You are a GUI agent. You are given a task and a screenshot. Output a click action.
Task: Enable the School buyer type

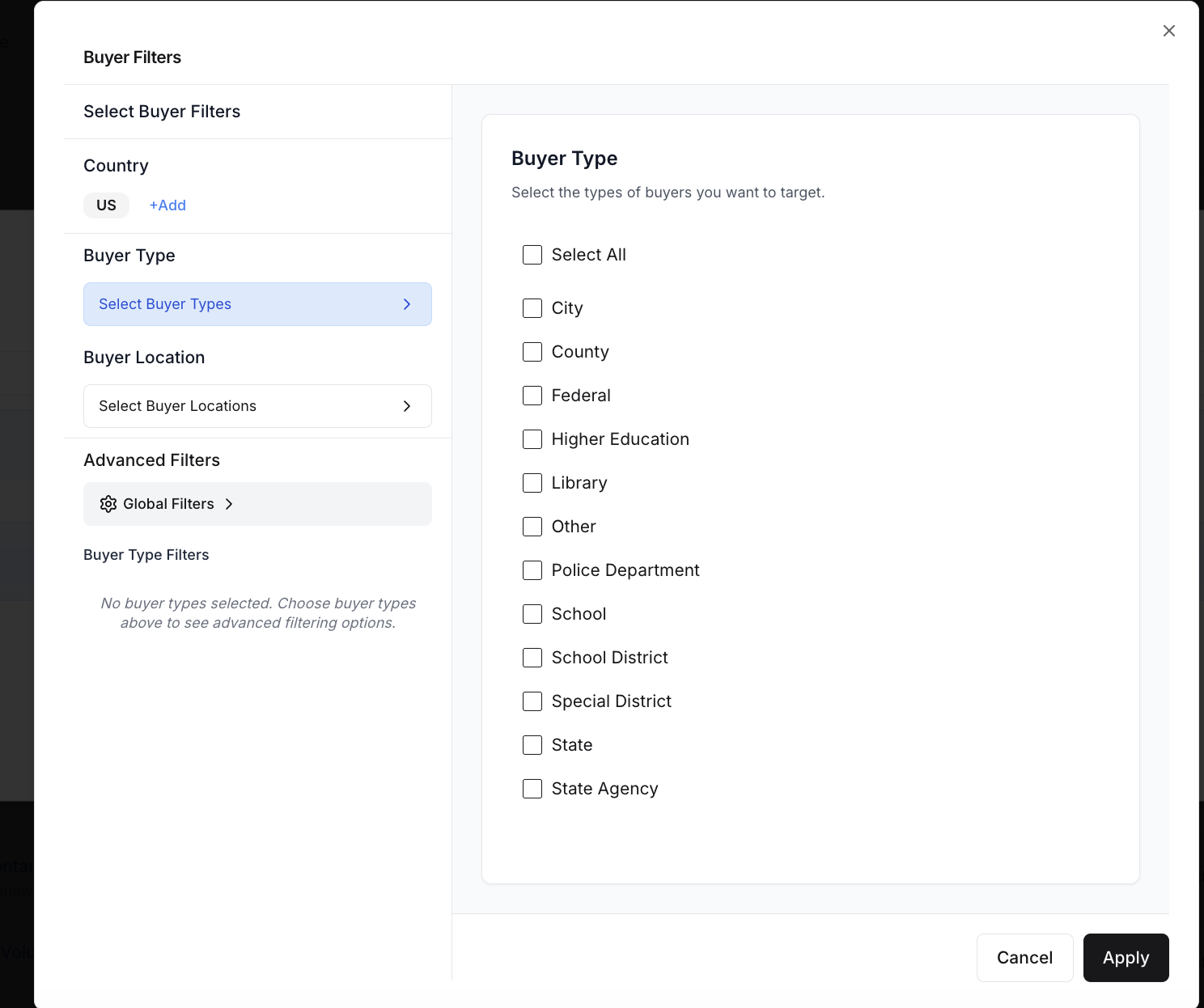532,614
